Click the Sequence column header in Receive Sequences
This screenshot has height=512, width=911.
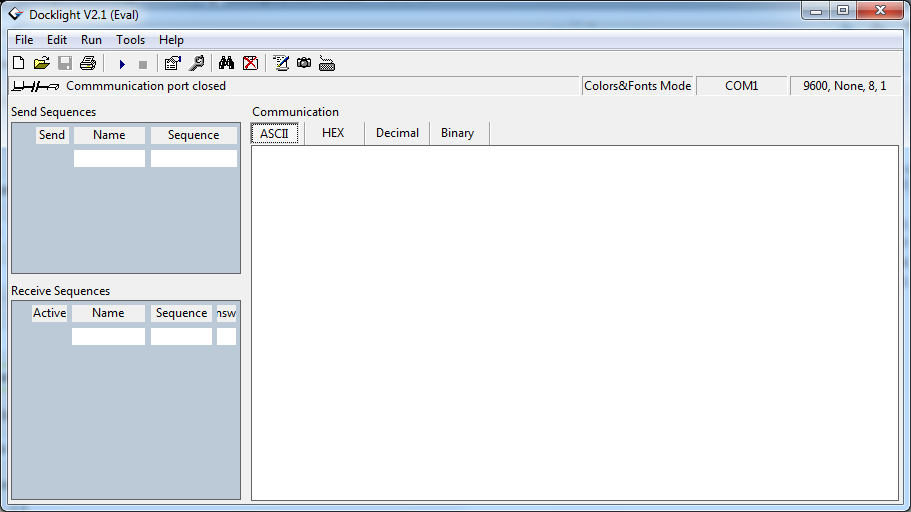181,313
